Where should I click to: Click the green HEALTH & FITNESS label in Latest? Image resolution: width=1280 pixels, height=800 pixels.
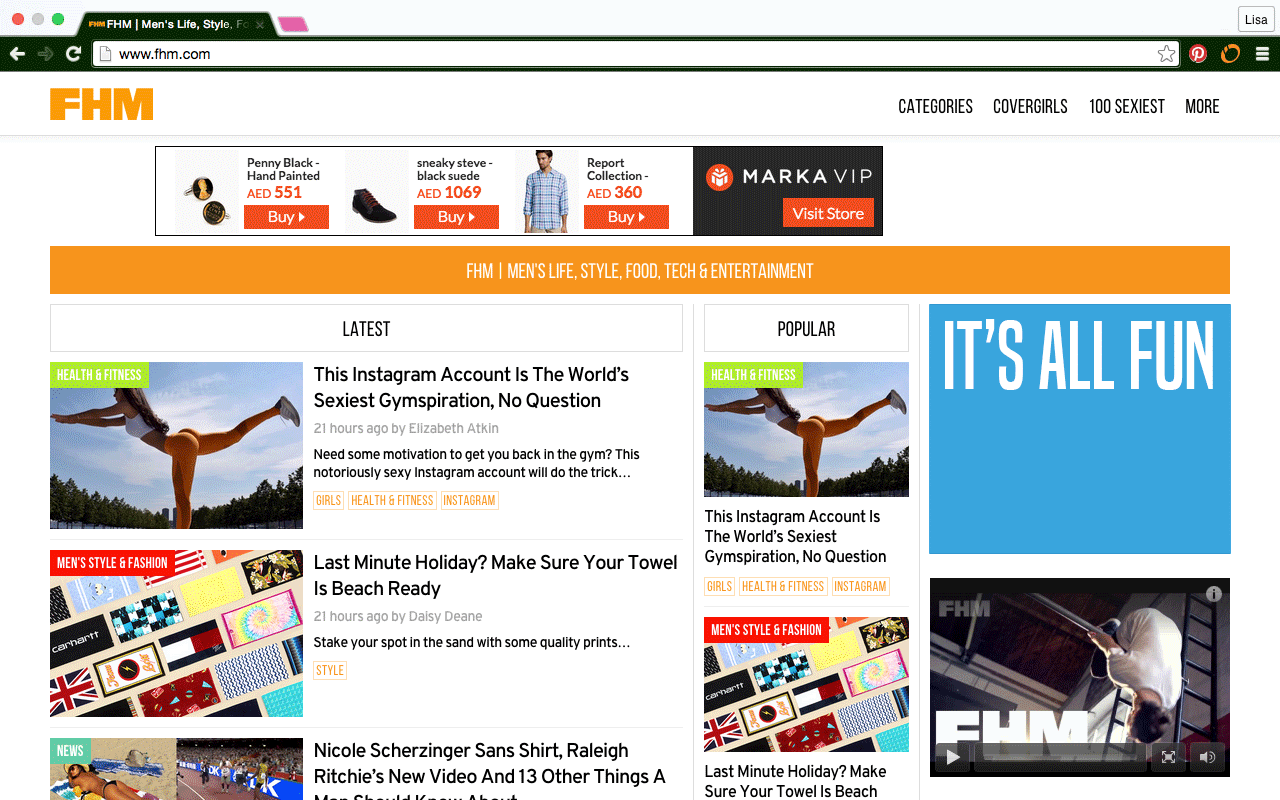[99, 375]
